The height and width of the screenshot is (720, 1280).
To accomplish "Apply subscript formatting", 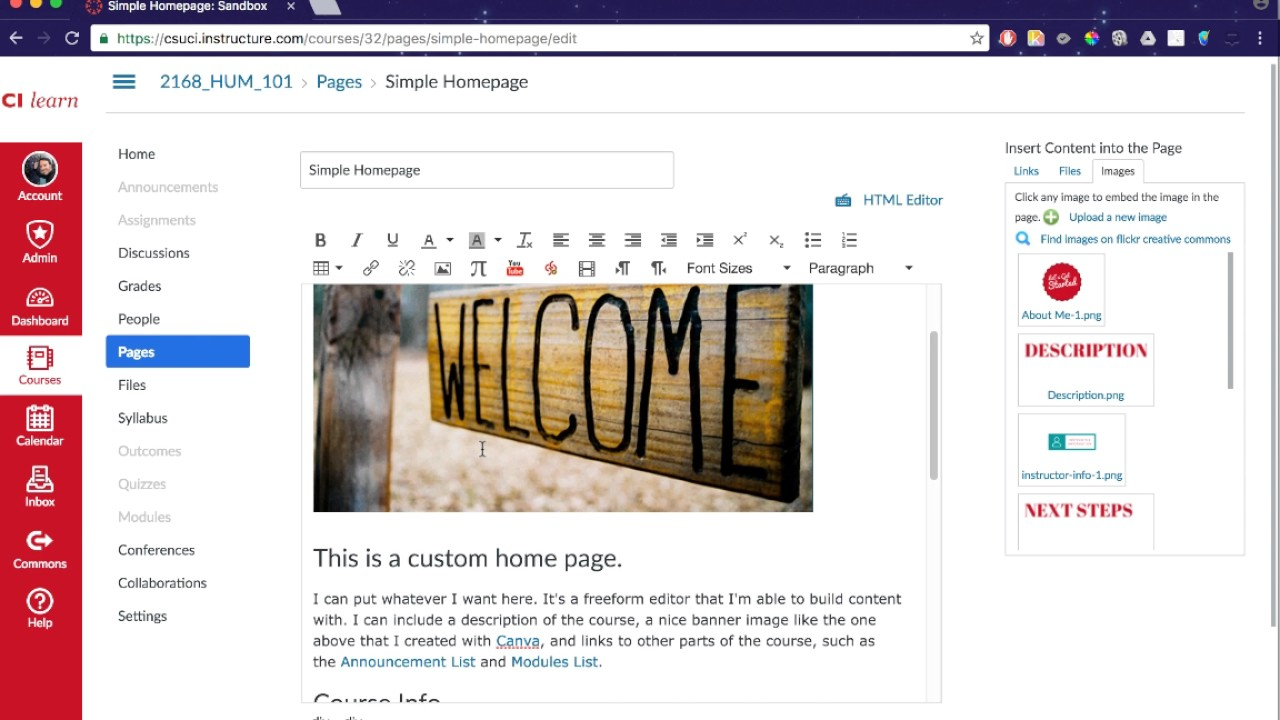I will coord(776,240).
